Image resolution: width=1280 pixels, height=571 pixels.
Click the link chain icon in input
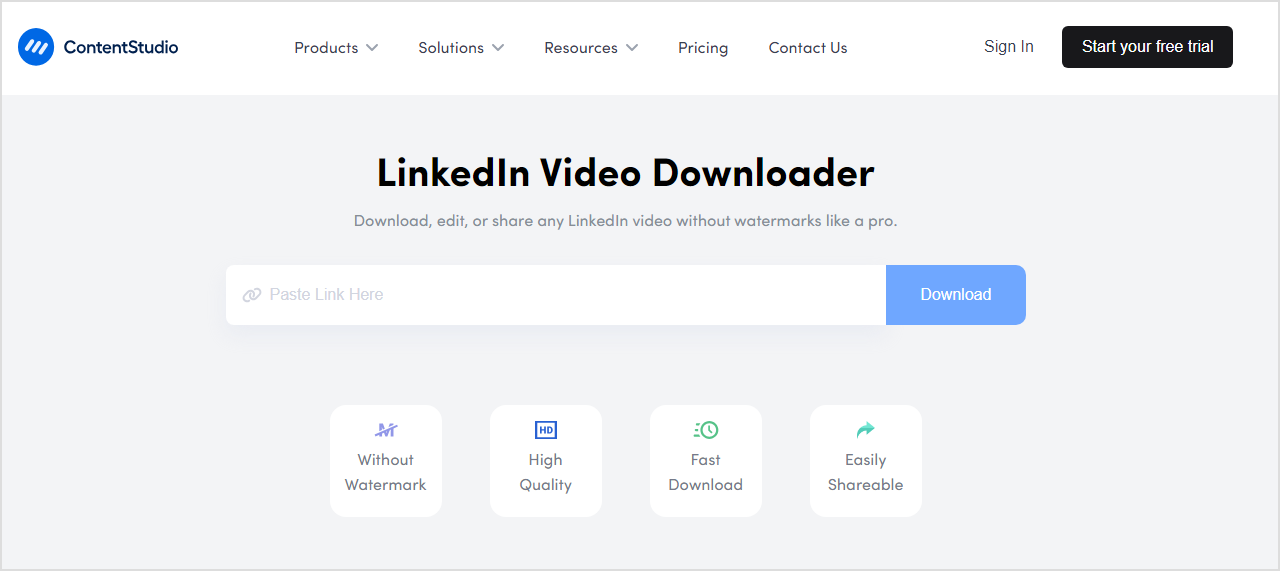pyautogui.click(x=252, y=295)
